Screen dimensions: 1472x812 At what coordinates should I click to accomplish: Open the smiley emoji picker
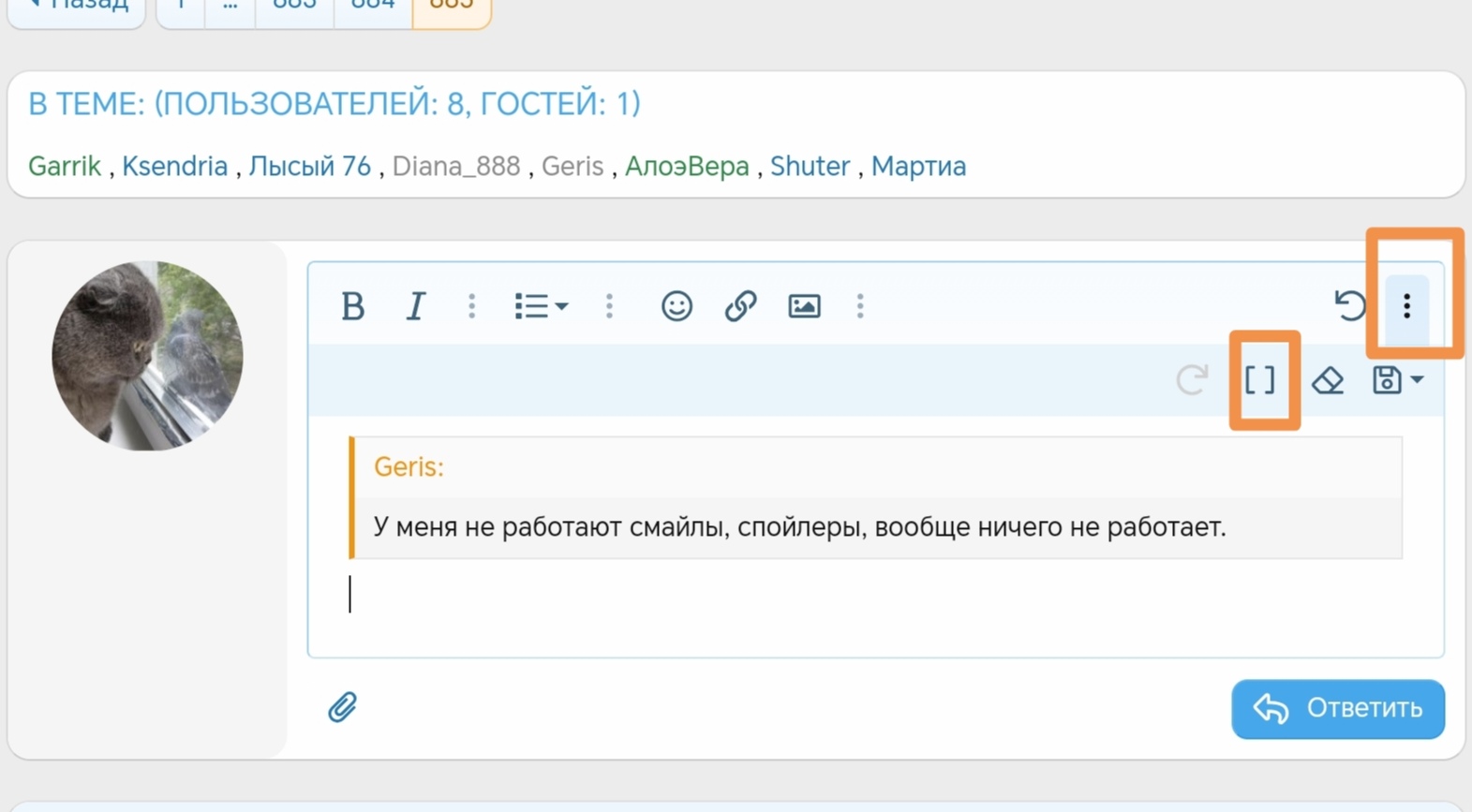point(677,306)
